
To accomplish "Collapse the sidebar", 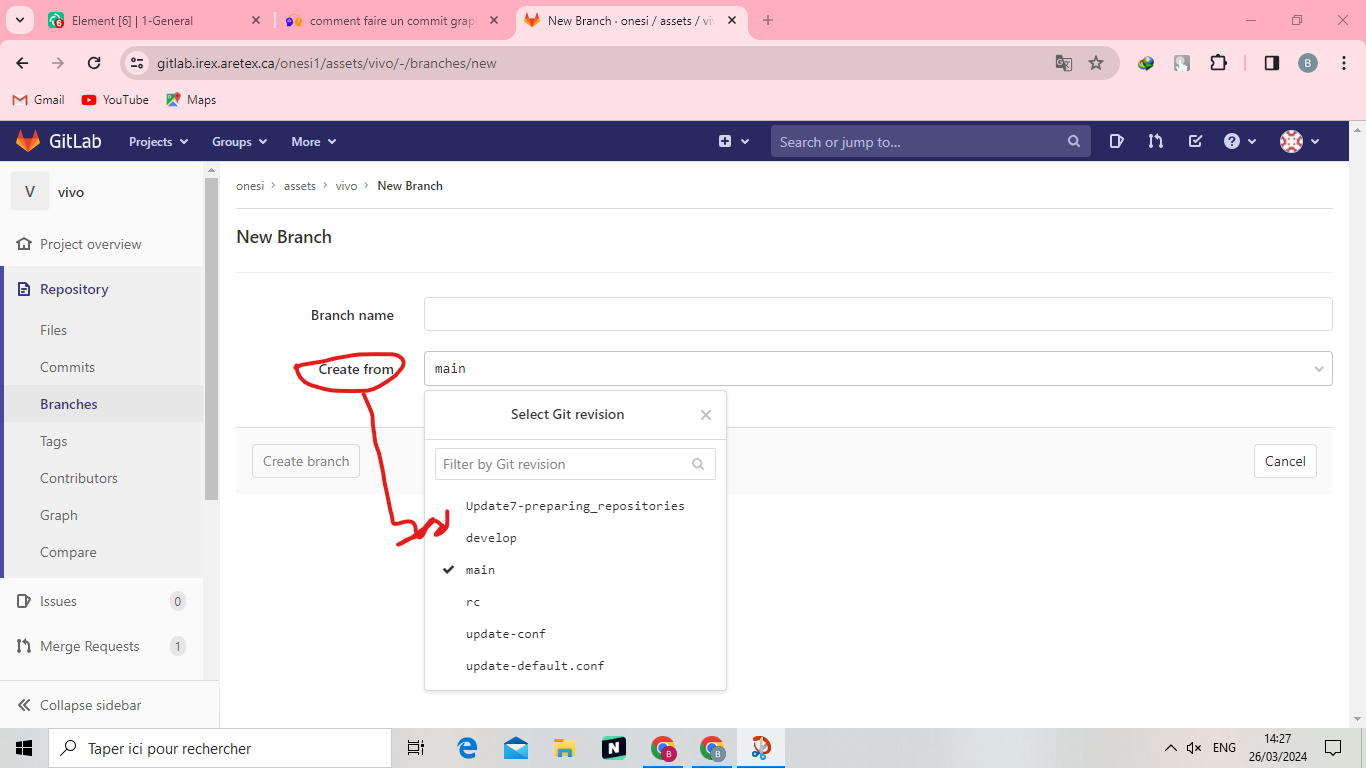I will pyautogui.click(x=79, y=705).
